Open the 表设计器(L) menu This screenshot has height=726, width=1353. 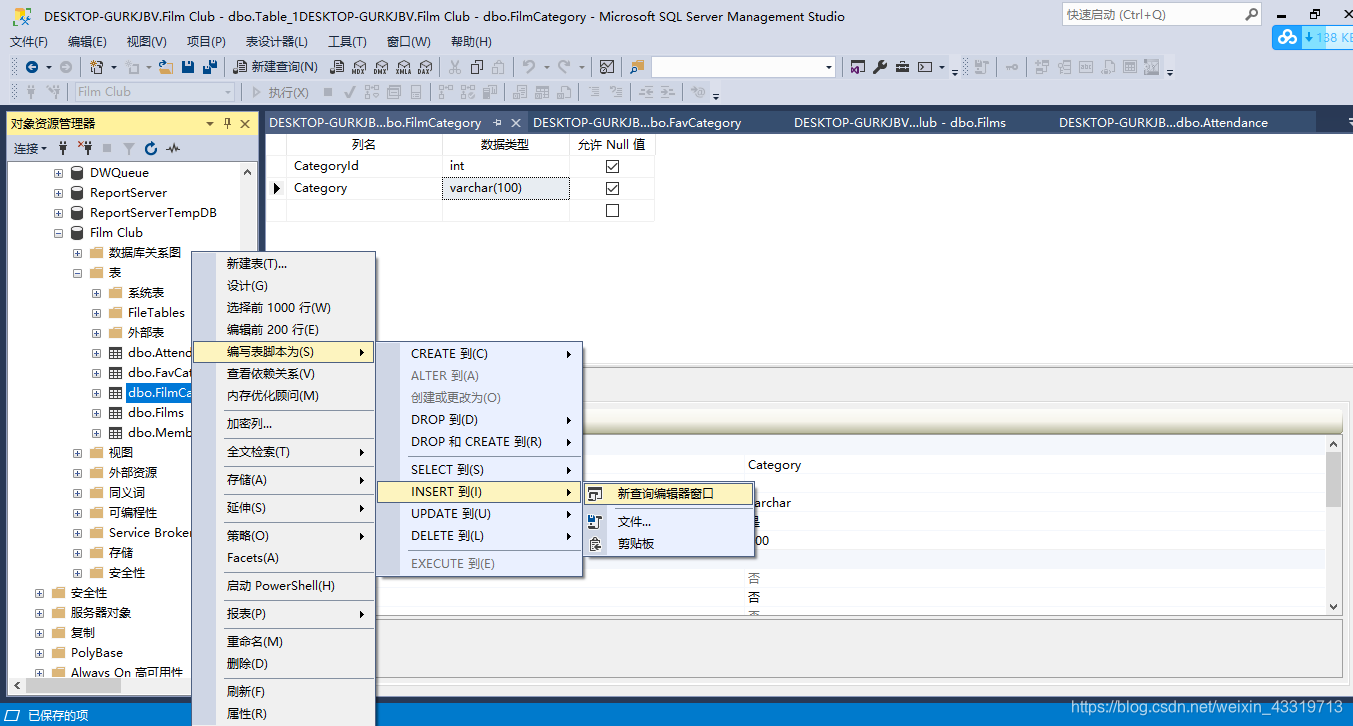[x=277, y=41]
